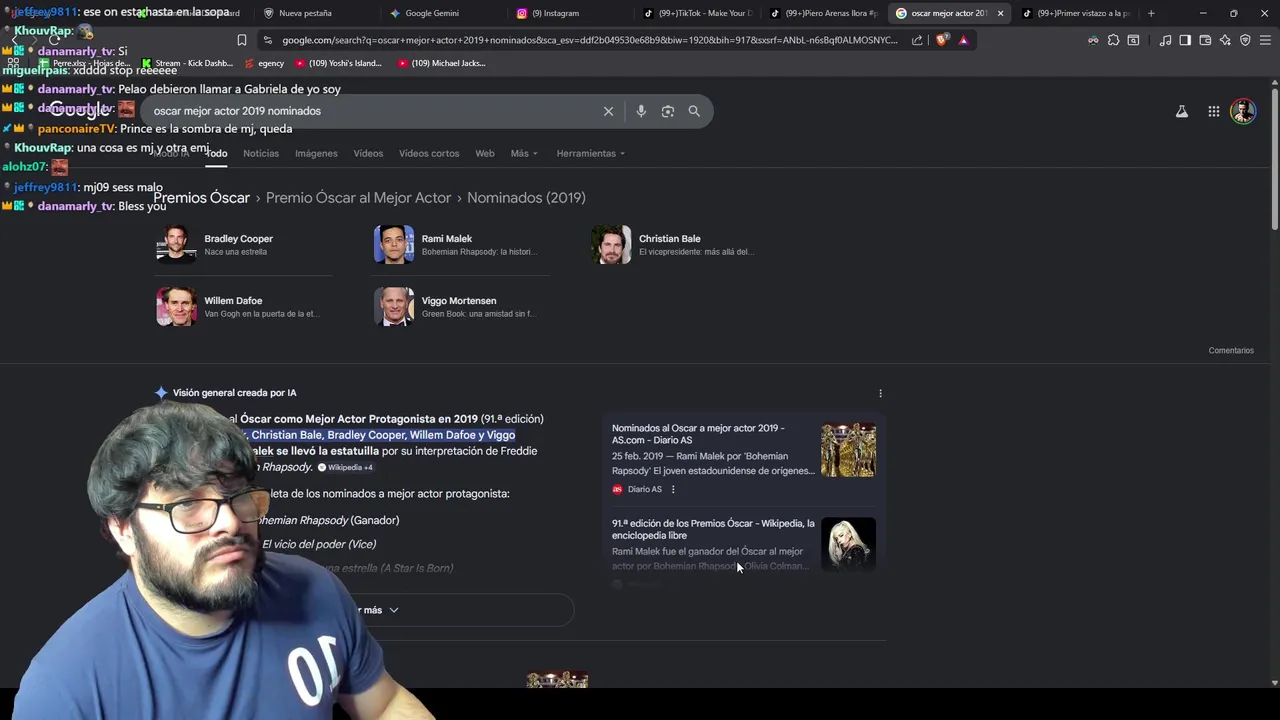
Task: Open the Google apps grid
Action: pos(1214,112)
